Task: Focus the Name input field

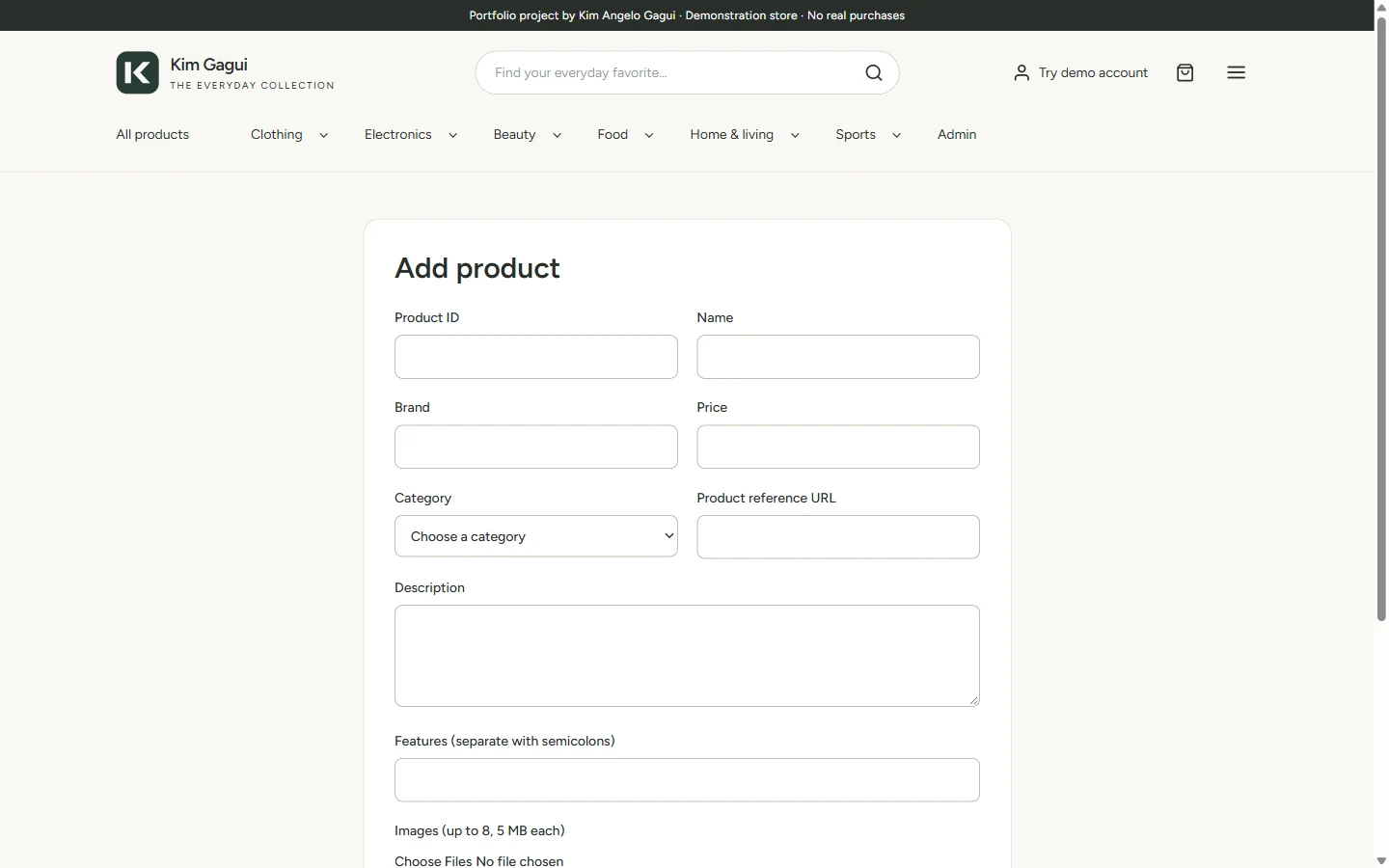Action: 838,357
